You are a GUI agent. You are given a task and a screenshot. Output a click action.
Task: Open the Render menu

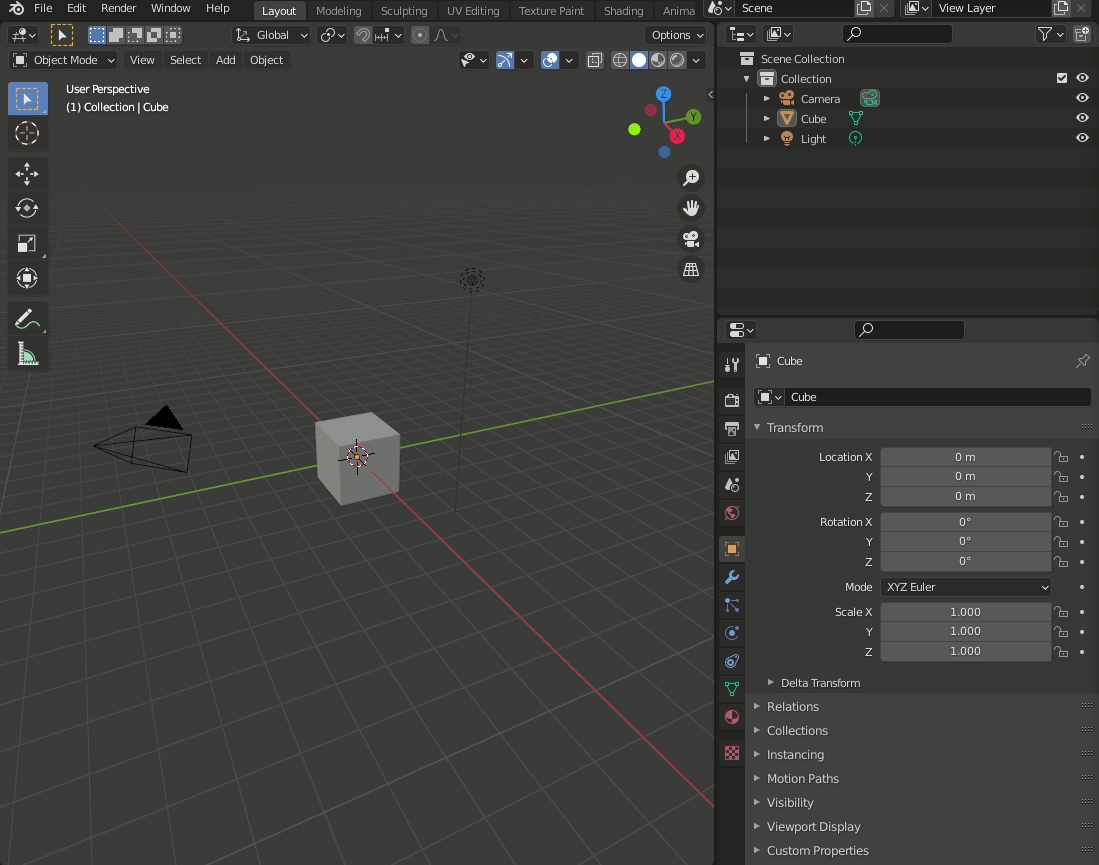[x=118, y=8]
